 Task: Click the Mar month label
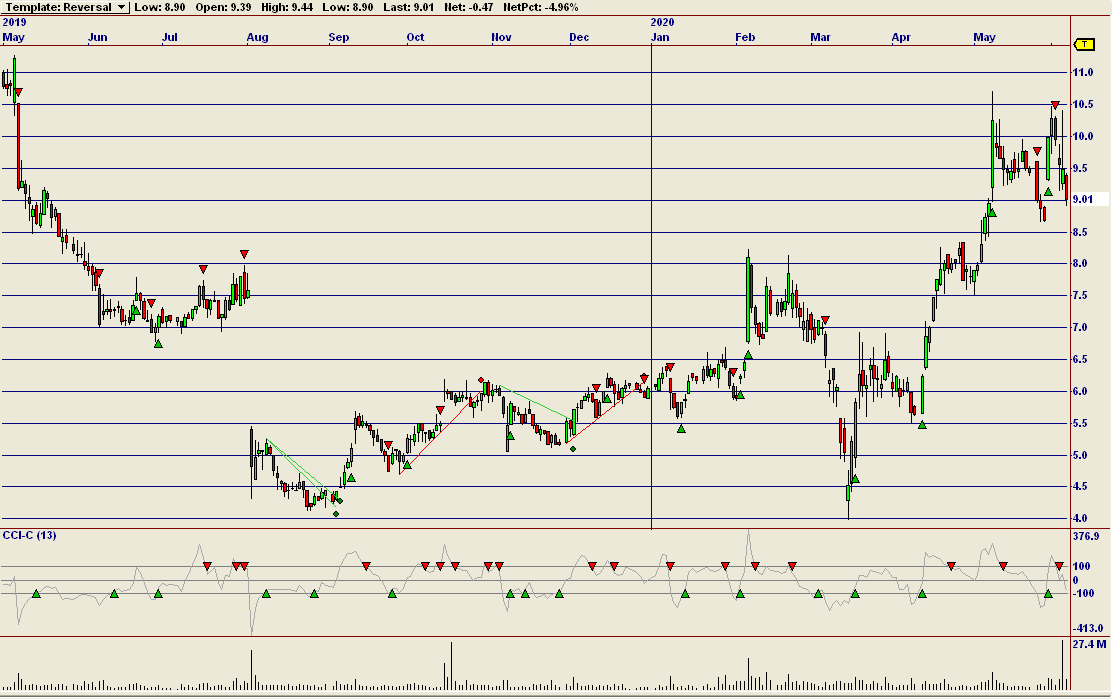(821, 38)
